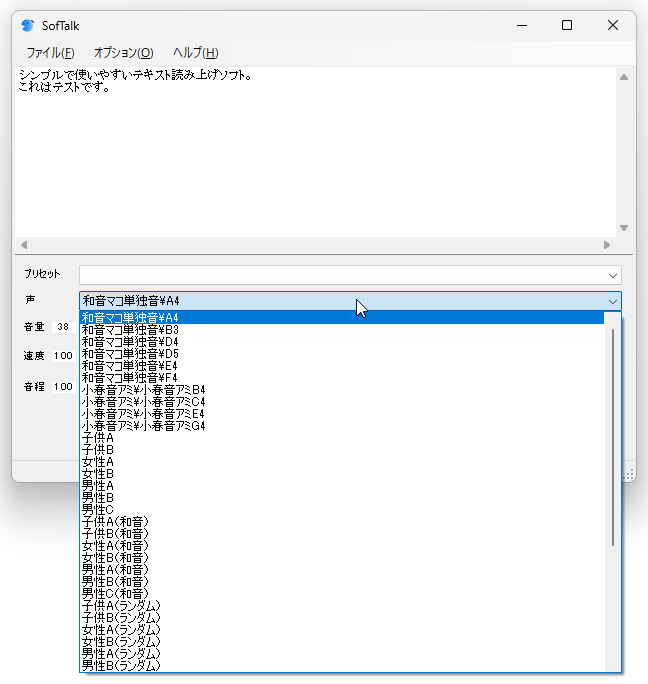Select the 男性C voice
This screenshot has width=648, height=684.
pyautogui.click(x=342, y=510)
